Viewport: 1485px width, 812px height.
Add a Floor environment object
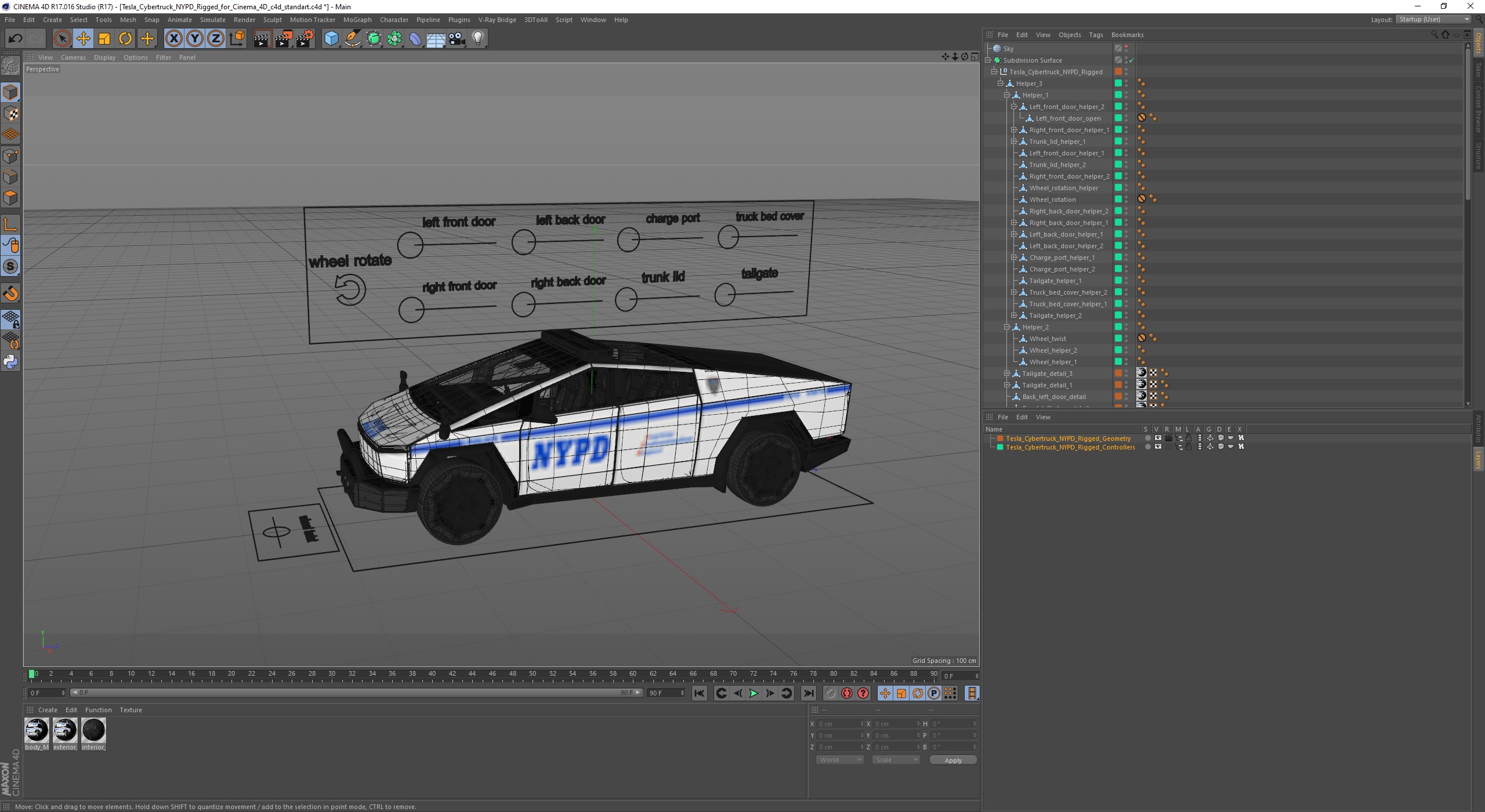[x=436, y=39]
